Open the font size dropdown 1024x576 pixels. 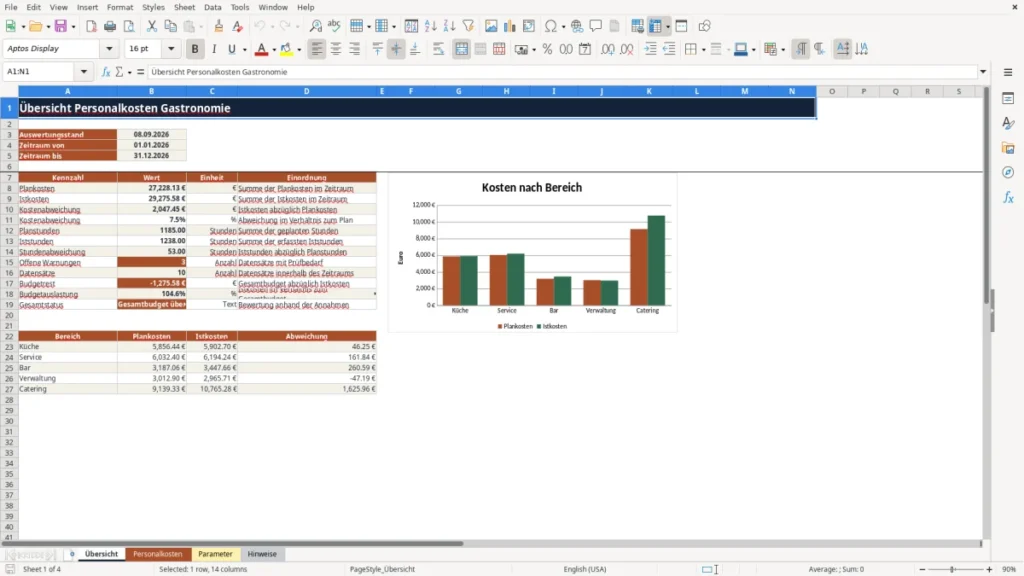(171, 49)
